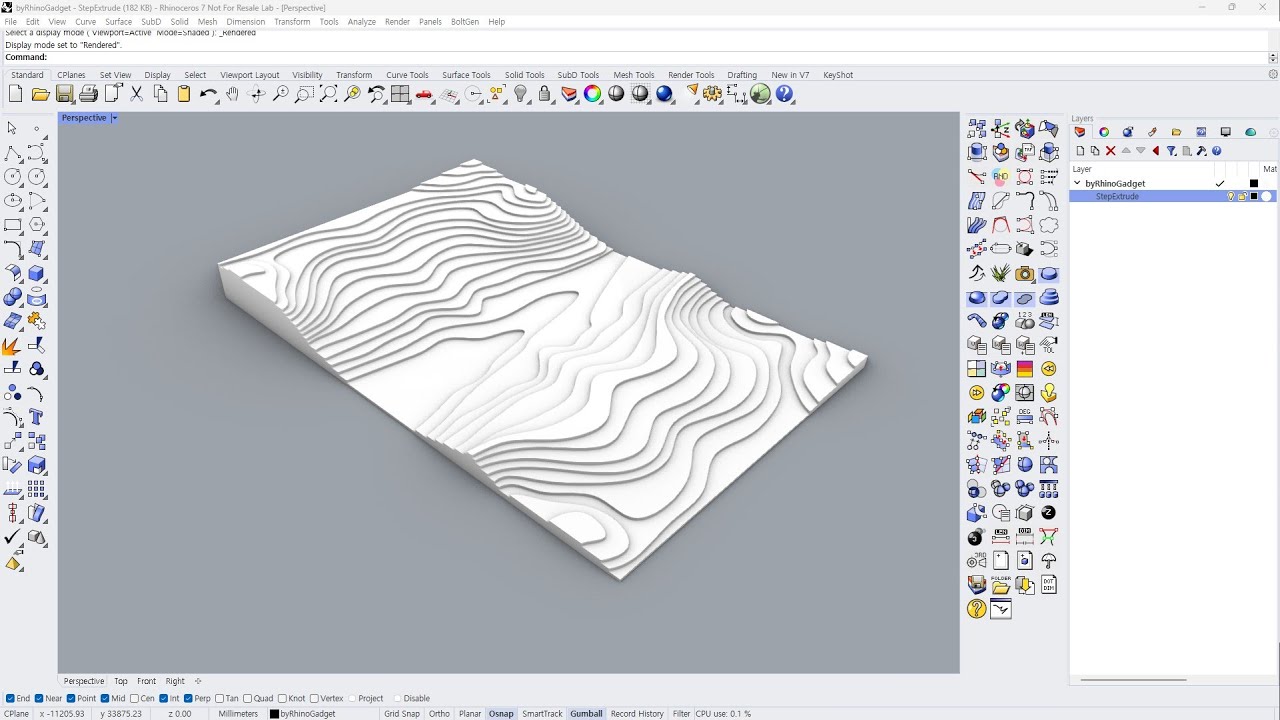The image size is (1280, 720).
Task: Open the Perspective viewport title dropdown arrow
Action: (114, 118)
